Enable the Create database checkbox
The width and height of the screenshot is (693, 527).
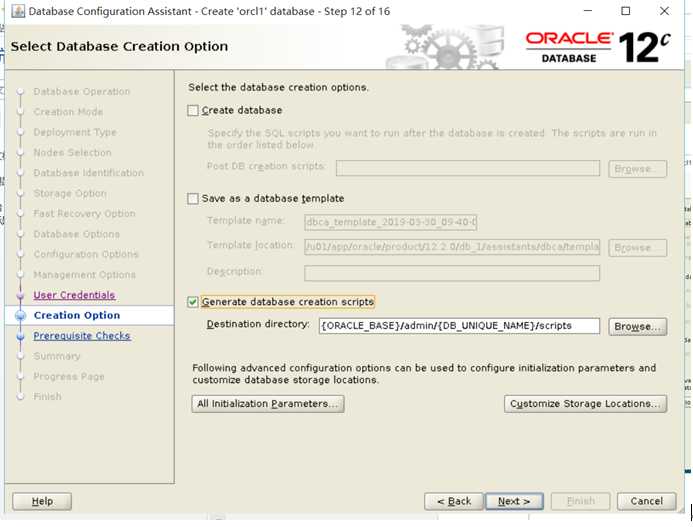(193, 110)
